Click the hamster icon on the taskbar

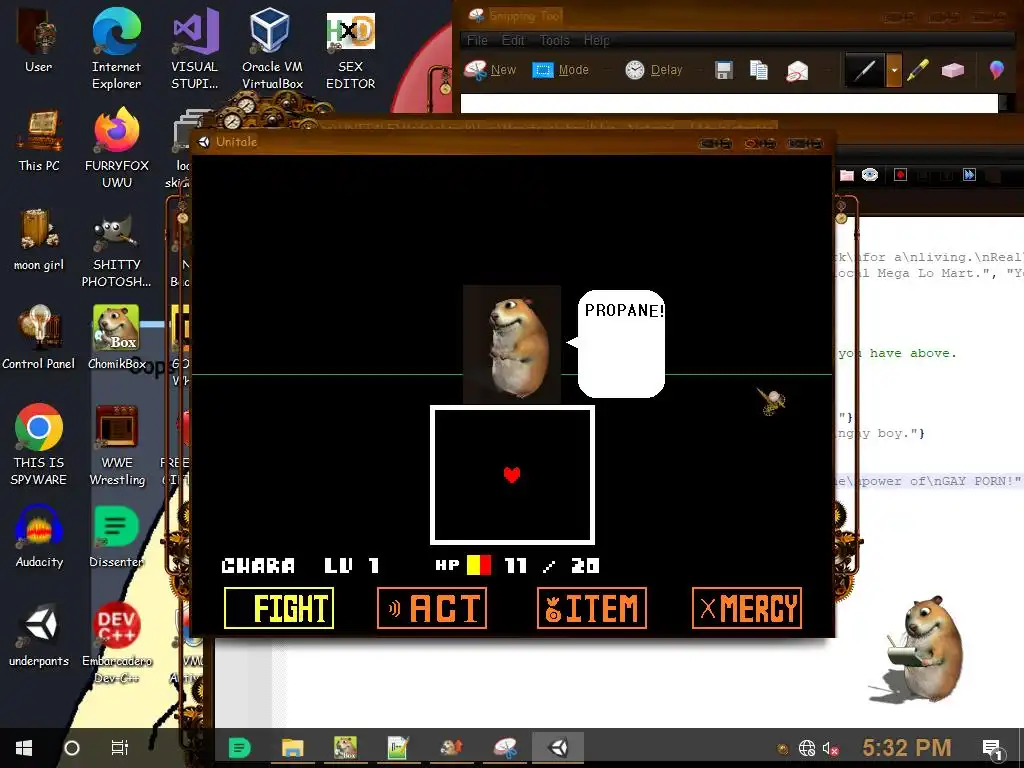pyautogui.click(x=451, y=747)
